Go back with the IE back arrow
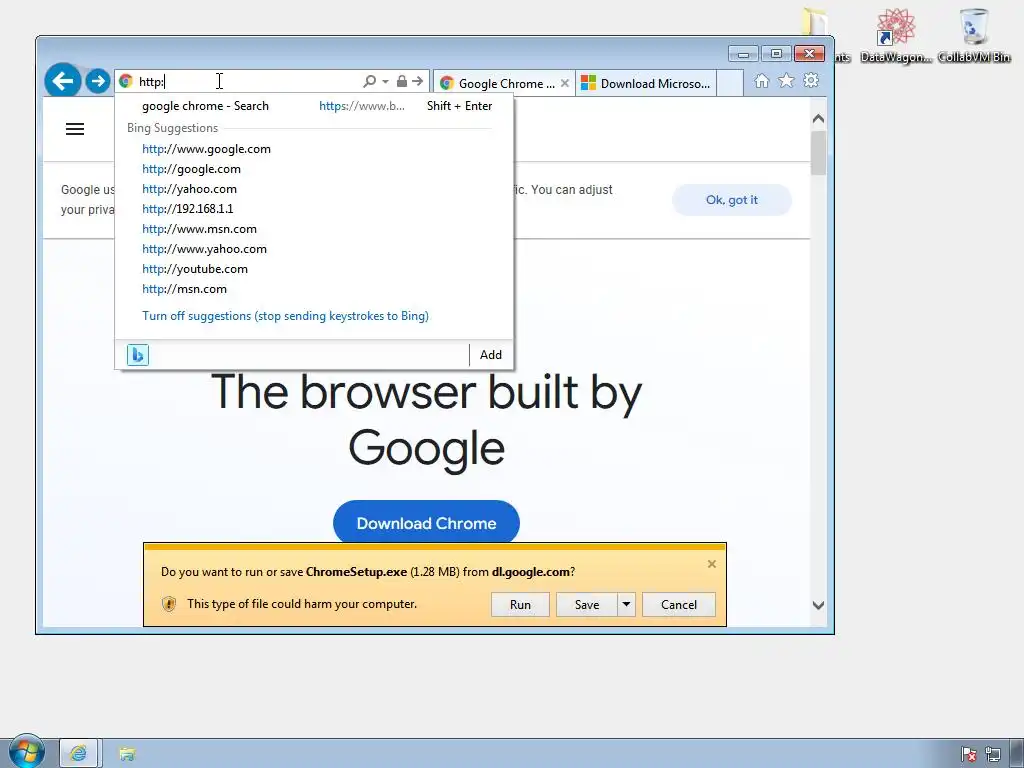This screenshot has height=768, width=1024. click(63, 81)
